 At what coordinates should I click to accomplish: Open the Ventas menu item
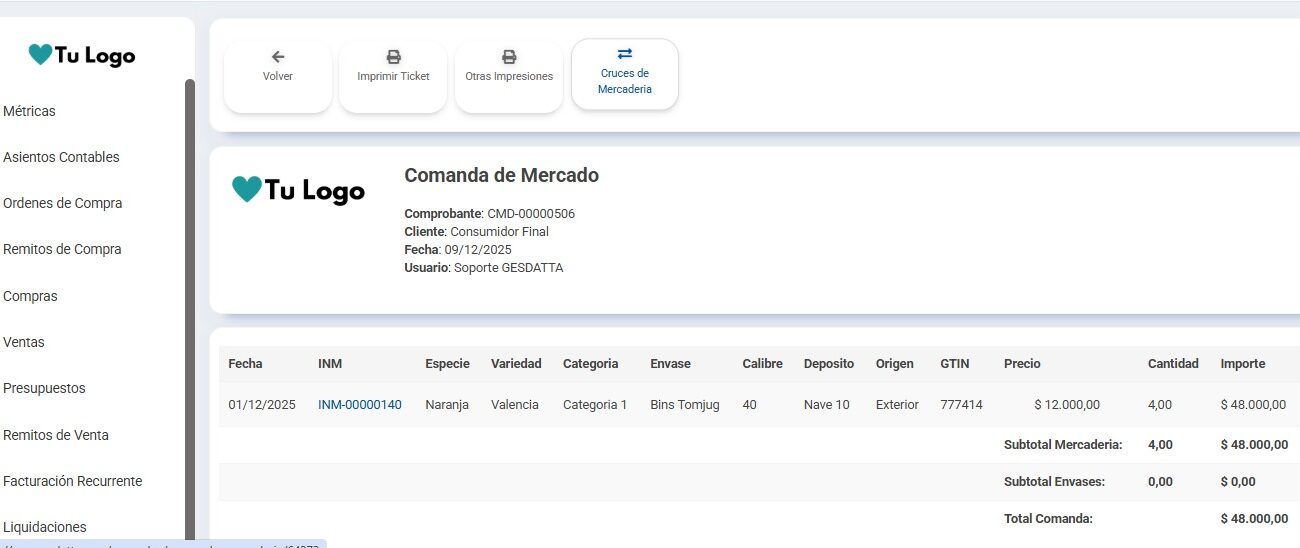(x=24, y=342)
